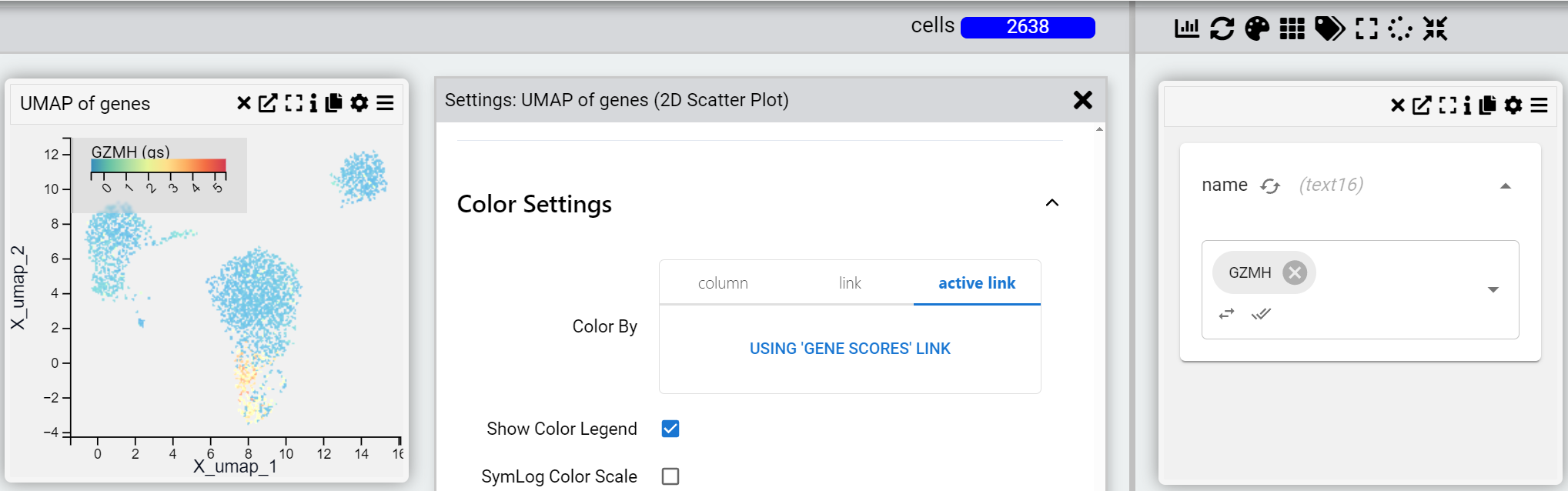Open the grid layout icon in toolbar
The height and width of the screenshot is (491, 1568).
(1292, 28)
